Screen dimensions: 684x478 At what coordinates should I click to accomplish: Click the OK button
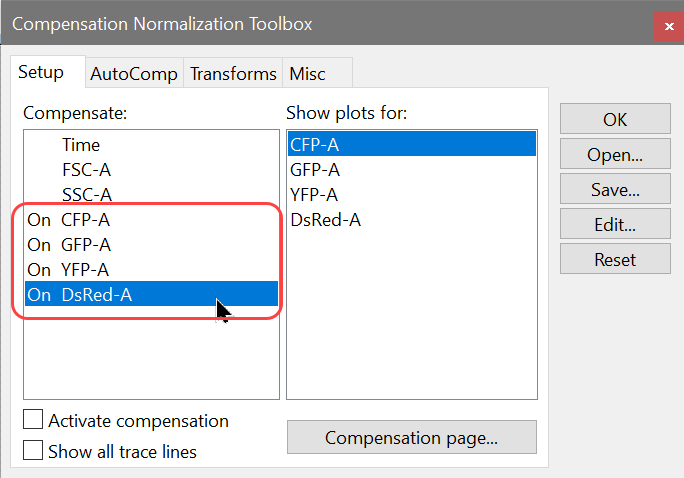(615, 120)
